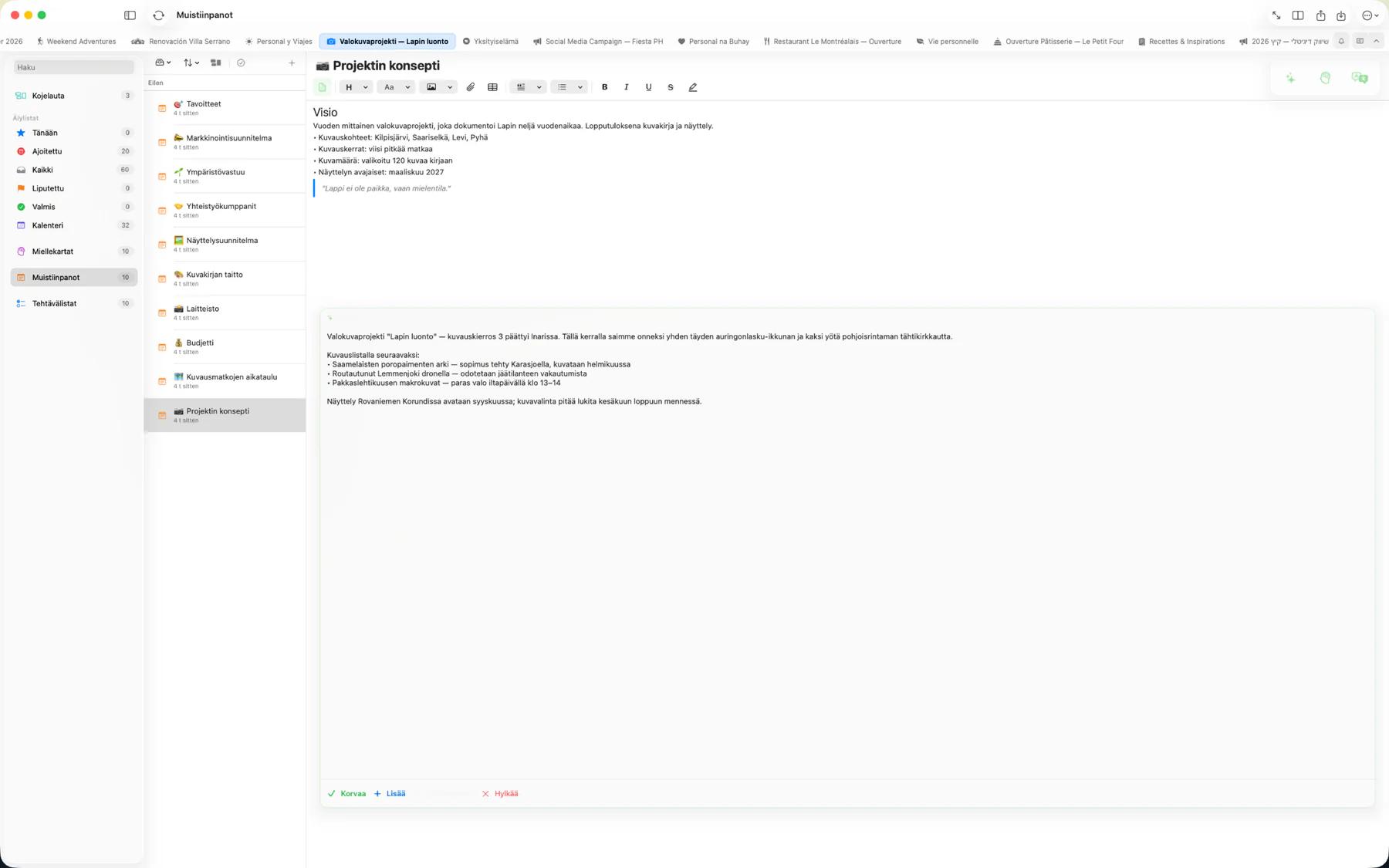Open the sort order dropdown
The image size is (1389, 868).
pos(191,62)
